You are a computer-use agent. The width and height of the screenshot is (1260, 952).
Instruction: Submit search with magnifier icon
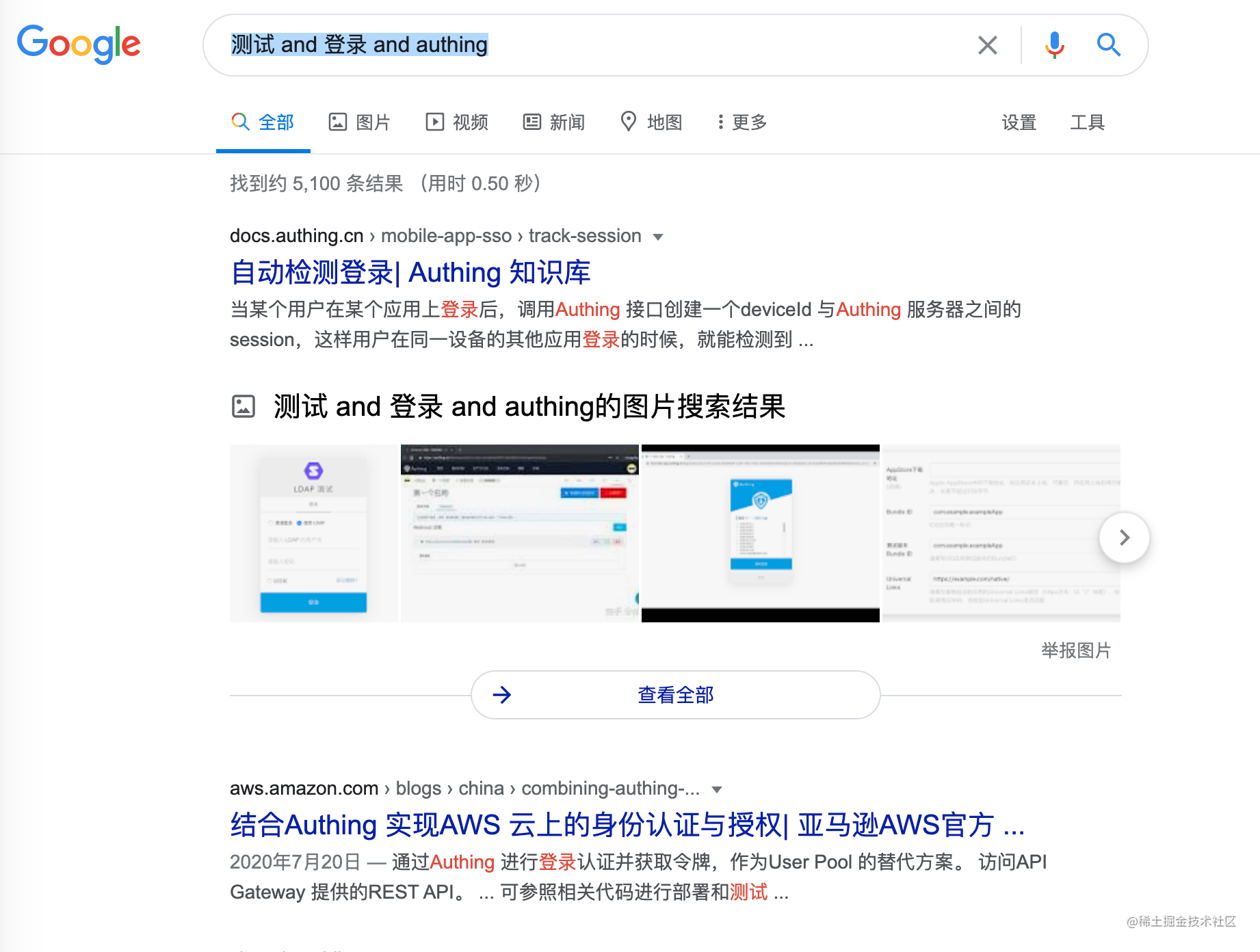[x=1108, y=45]
